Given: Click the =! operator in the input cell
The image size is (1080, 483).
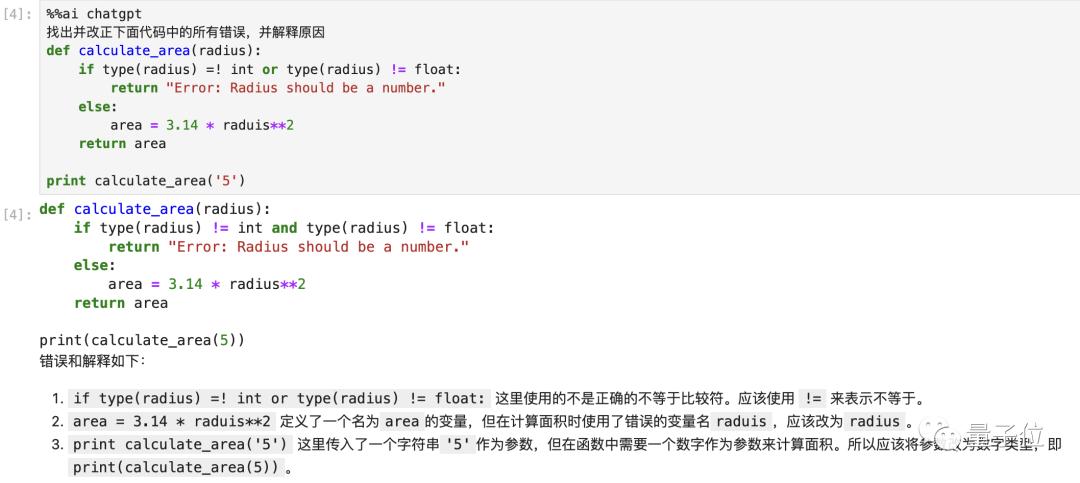Looking at the screenshot, I should (x=214, y=70).
